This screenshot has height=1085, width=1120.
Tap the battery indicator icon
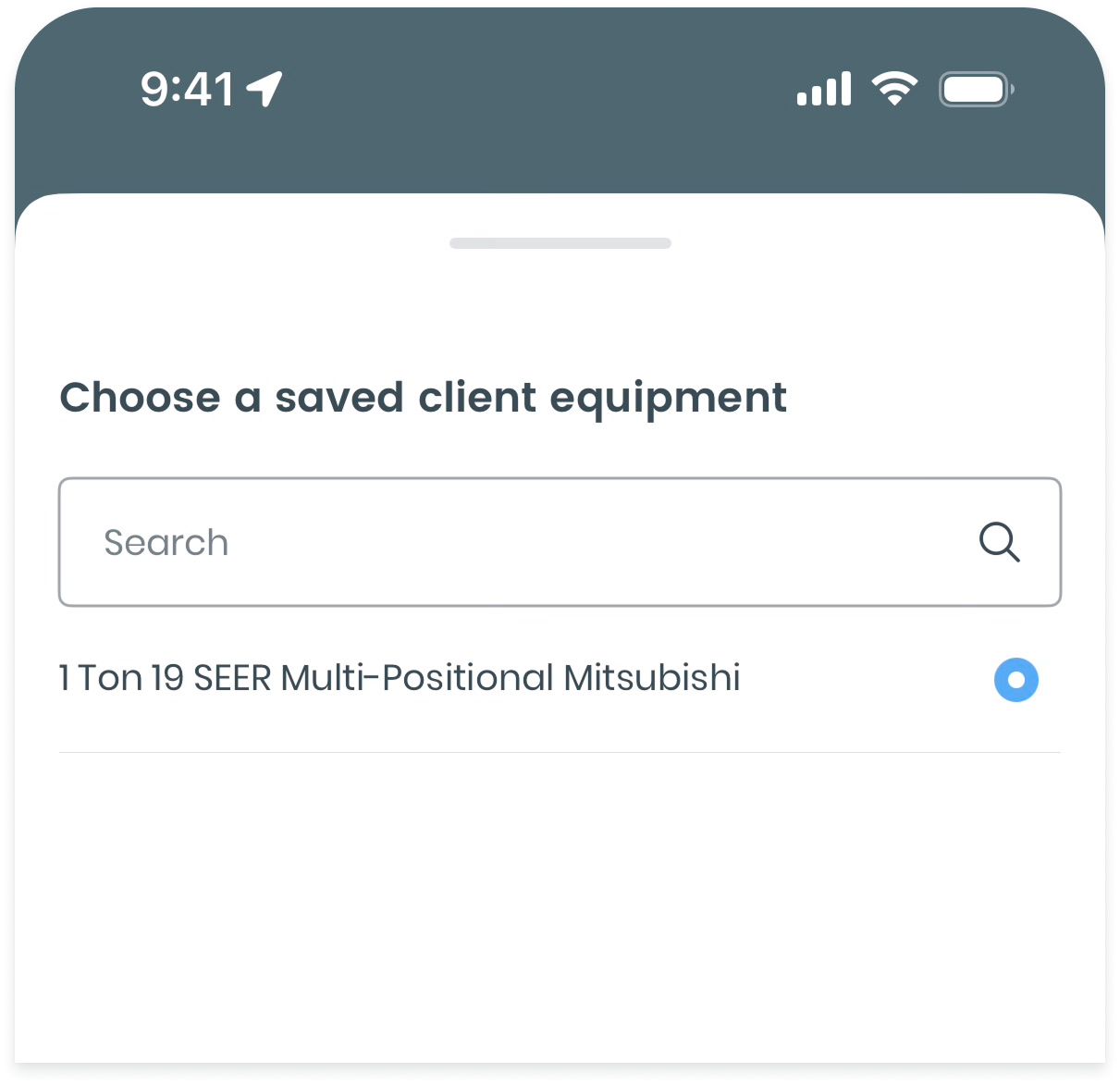tap(976, 90)
